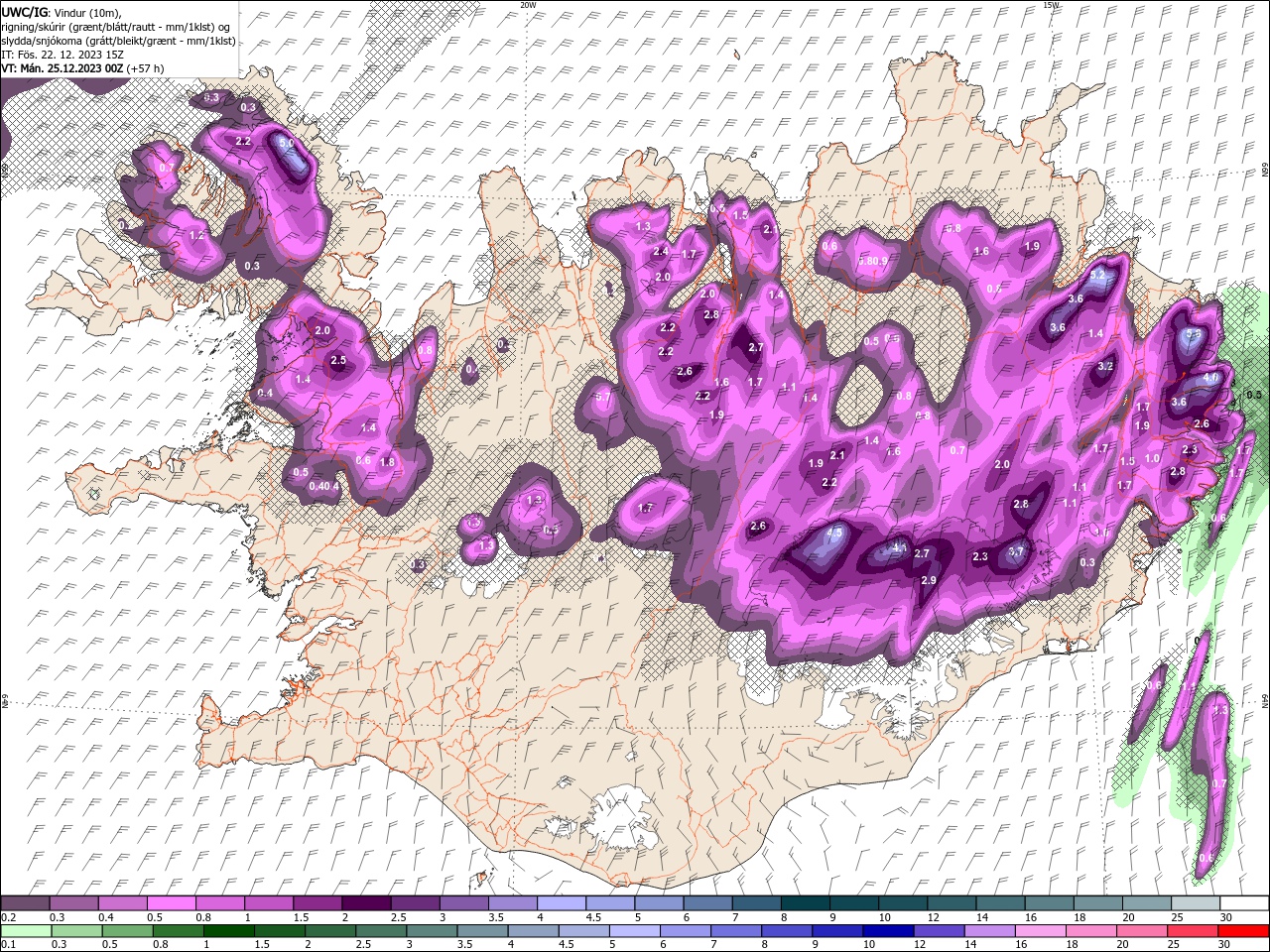Screen dimensions: 1270x952
Task: Click the 4.1 snowfall value label
Action: (900, 546)
